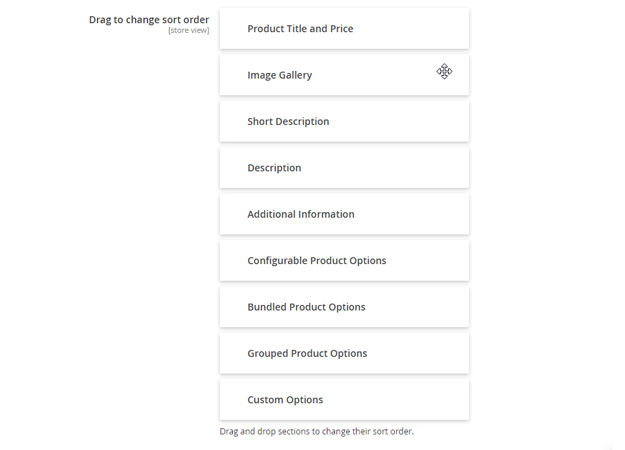
Task: Click the 'Additional Information' label text
Action: pyautogui.click(x=301, y=214)
